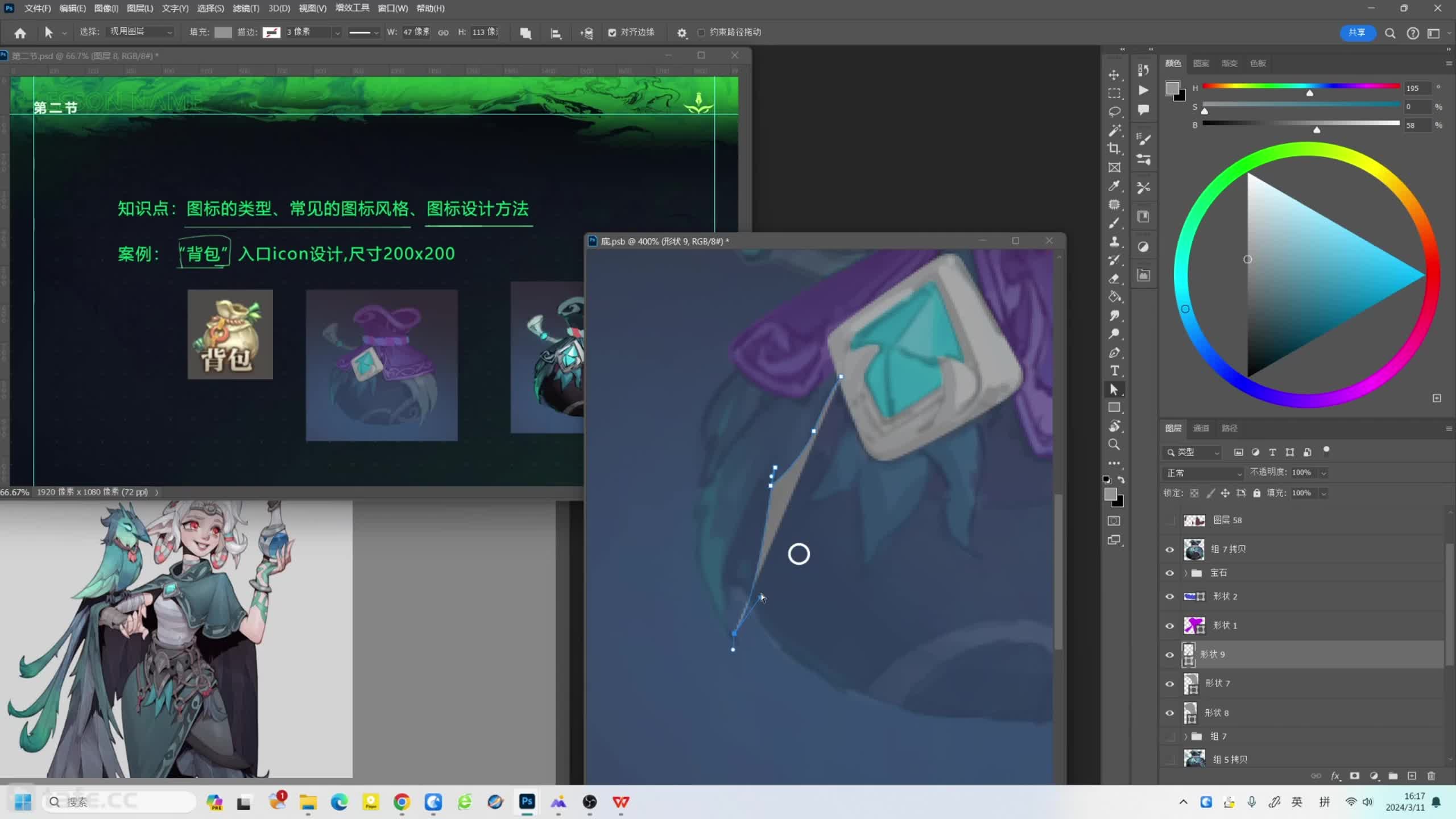1456x819 pixels.
Task: Open the Actions panel play icon
Action: click(1143, 90)
